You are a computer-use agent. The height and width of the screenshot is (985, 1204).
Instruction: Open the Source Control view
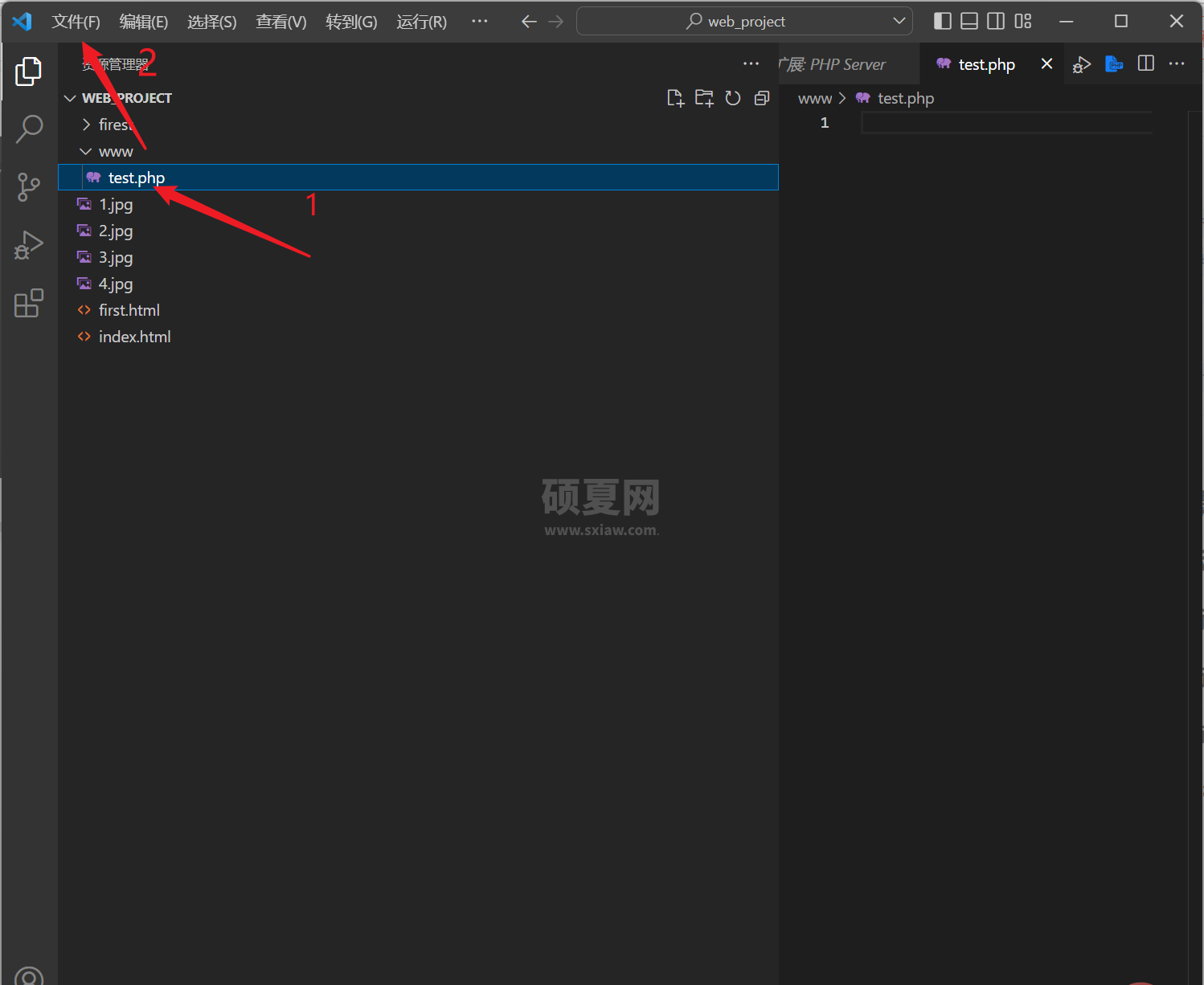[x=29, y=187]
